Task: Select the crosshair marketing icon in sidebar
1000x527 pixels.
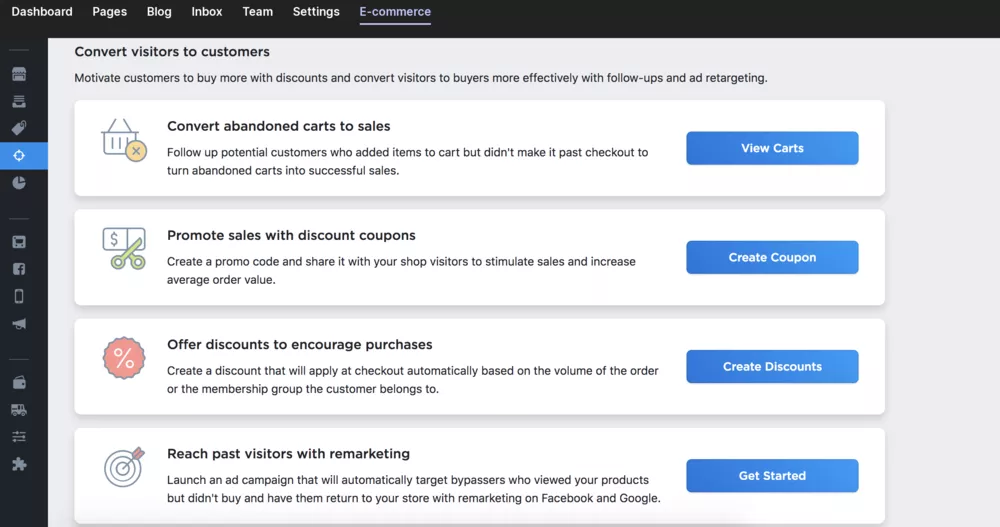Action: point(19,156)
